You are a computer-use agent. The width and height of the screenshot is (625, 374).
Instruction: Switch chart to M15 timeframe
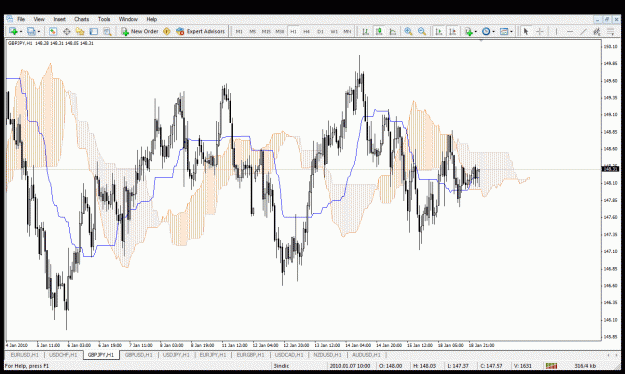(266, 31)
